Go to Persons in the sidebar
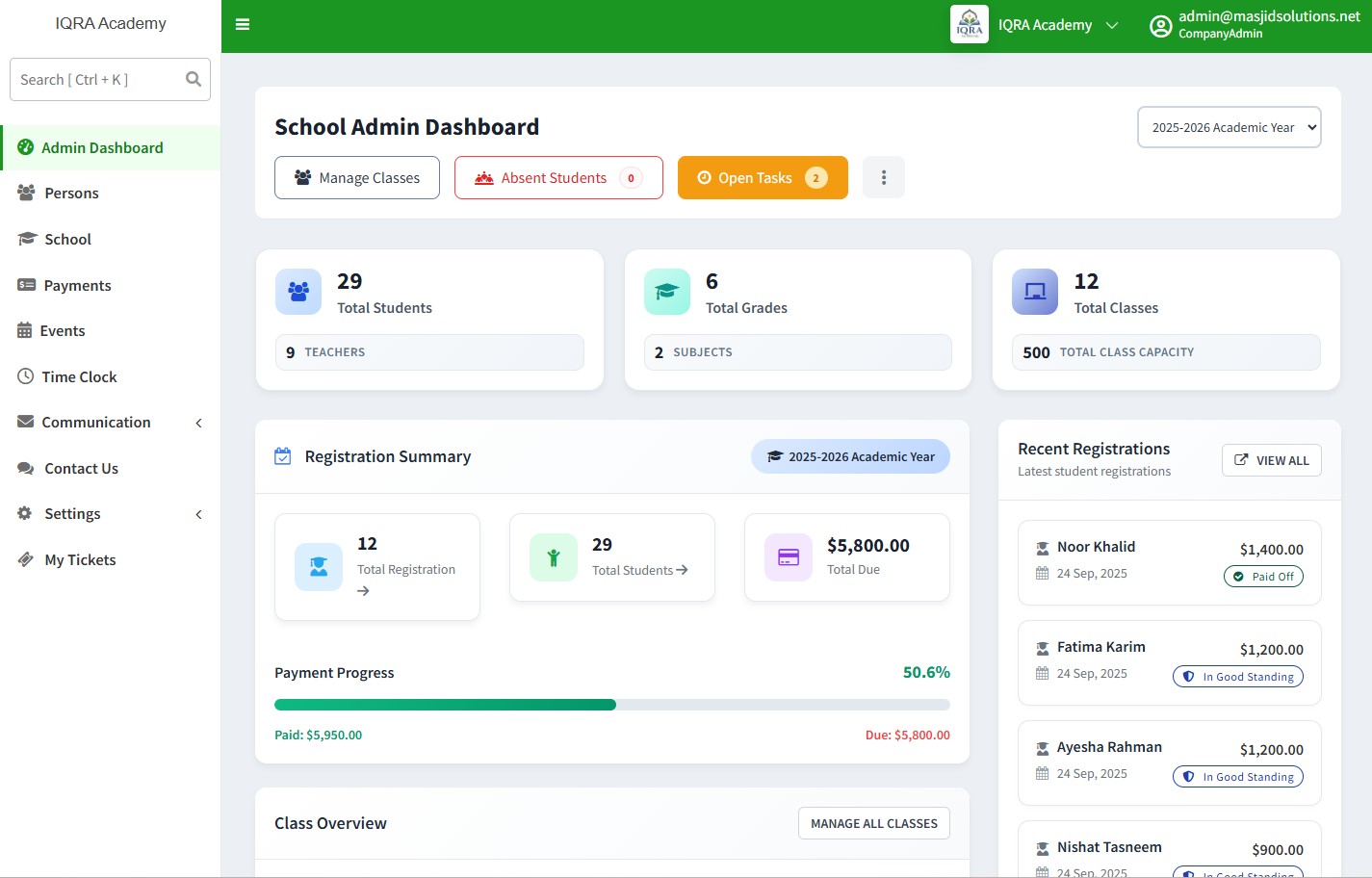Screen dimensions: 1372x878 tap(111, 193)
